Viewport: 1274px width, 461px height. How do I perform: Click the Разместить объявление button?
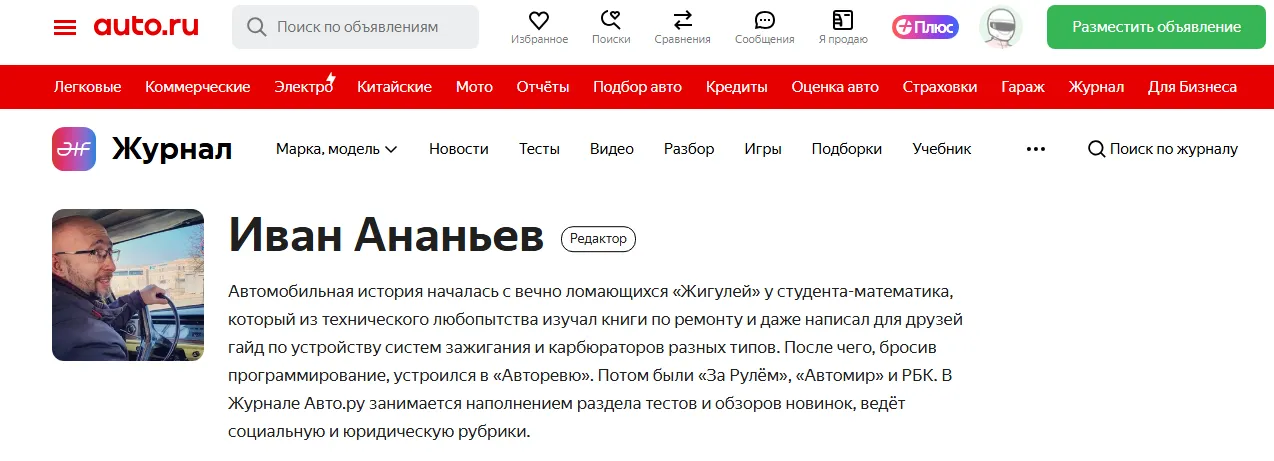pyautogui.click(x=1156, y=27)
